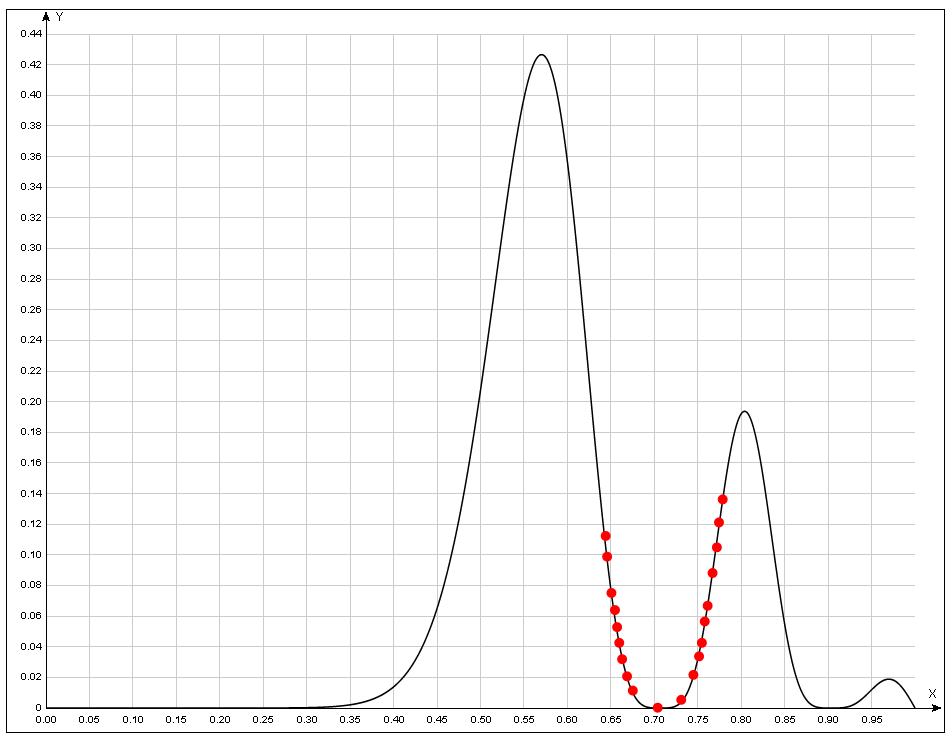
Task: Select the topmost red point on left branch
Action: 605,536
